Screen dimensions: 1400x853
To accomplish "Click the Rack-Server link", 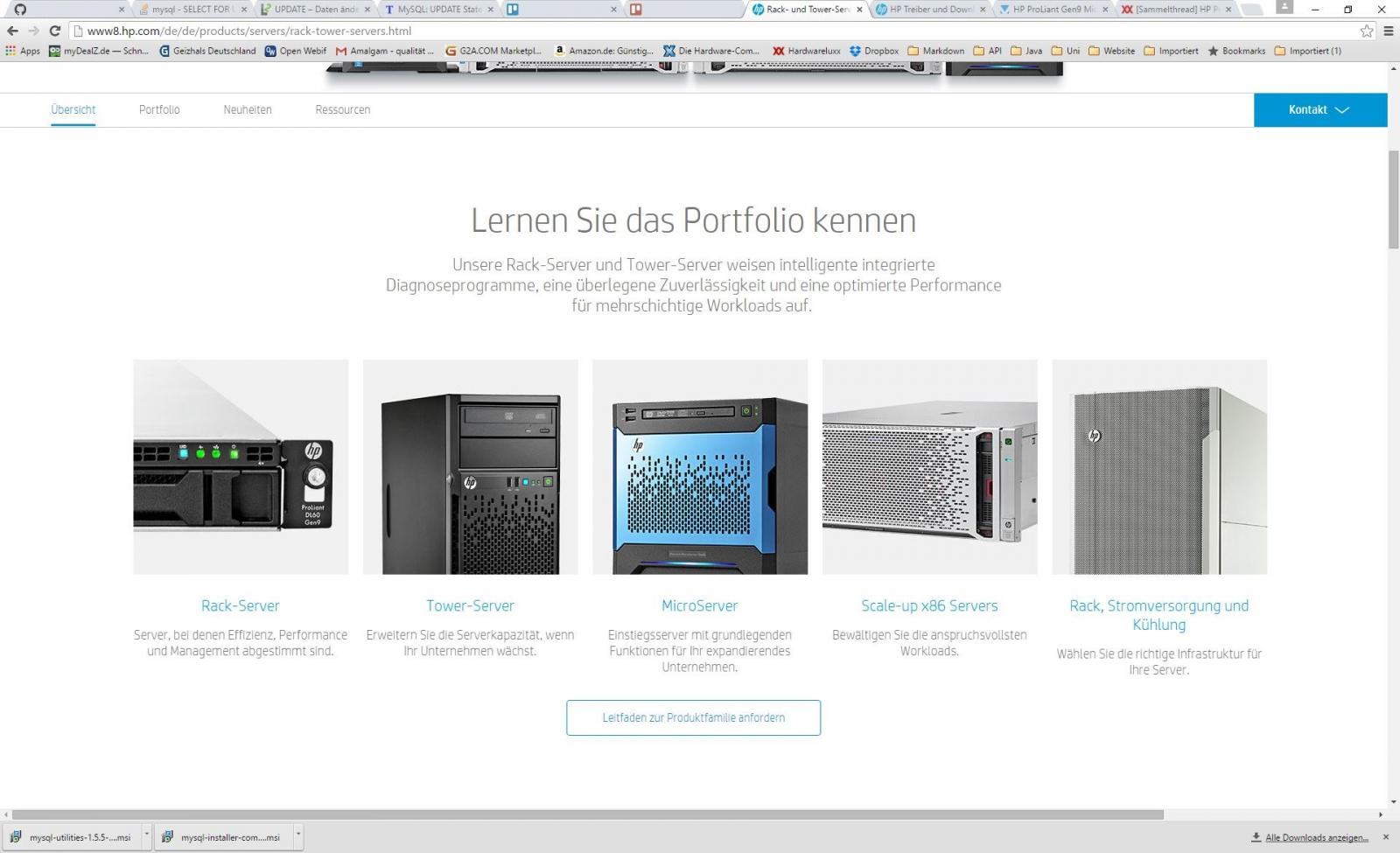I will click(241, 605).
